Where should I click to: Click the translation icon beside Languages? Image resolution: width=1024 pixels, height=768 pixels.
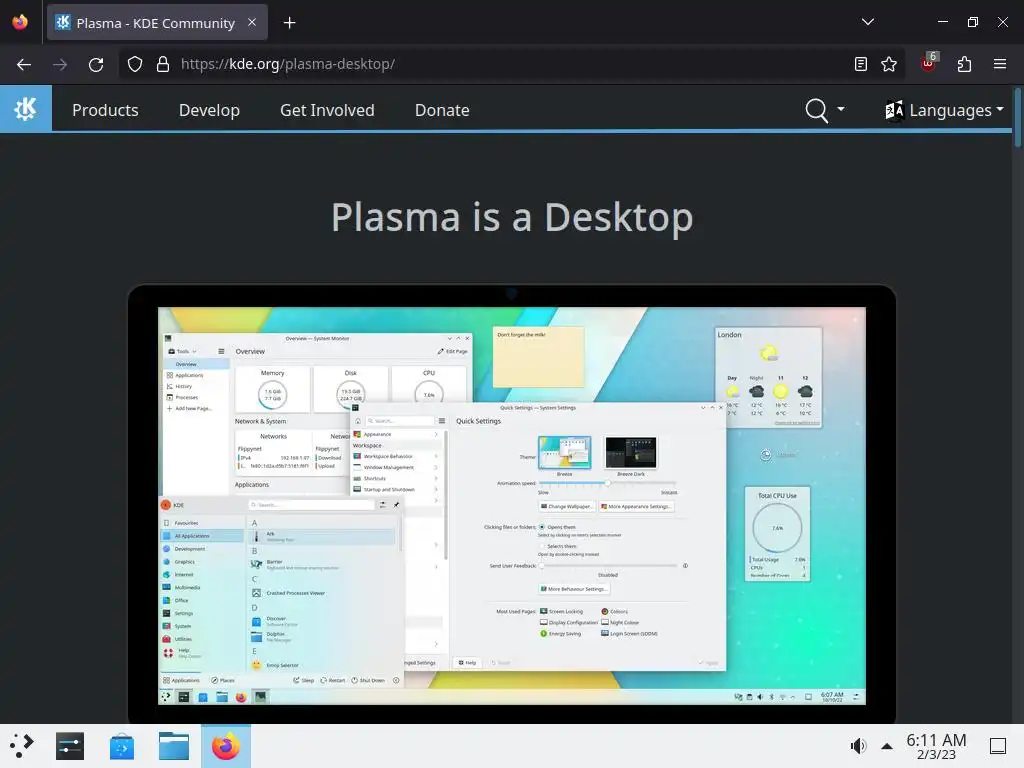[x=894, y=110]
